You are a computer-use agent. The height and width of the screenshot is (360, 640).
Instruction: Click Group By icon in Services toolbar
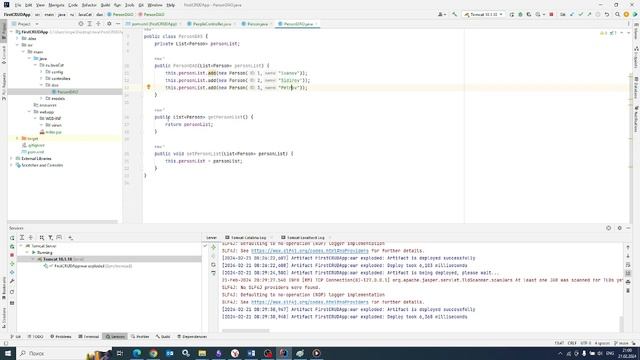[x=42, y=238]
